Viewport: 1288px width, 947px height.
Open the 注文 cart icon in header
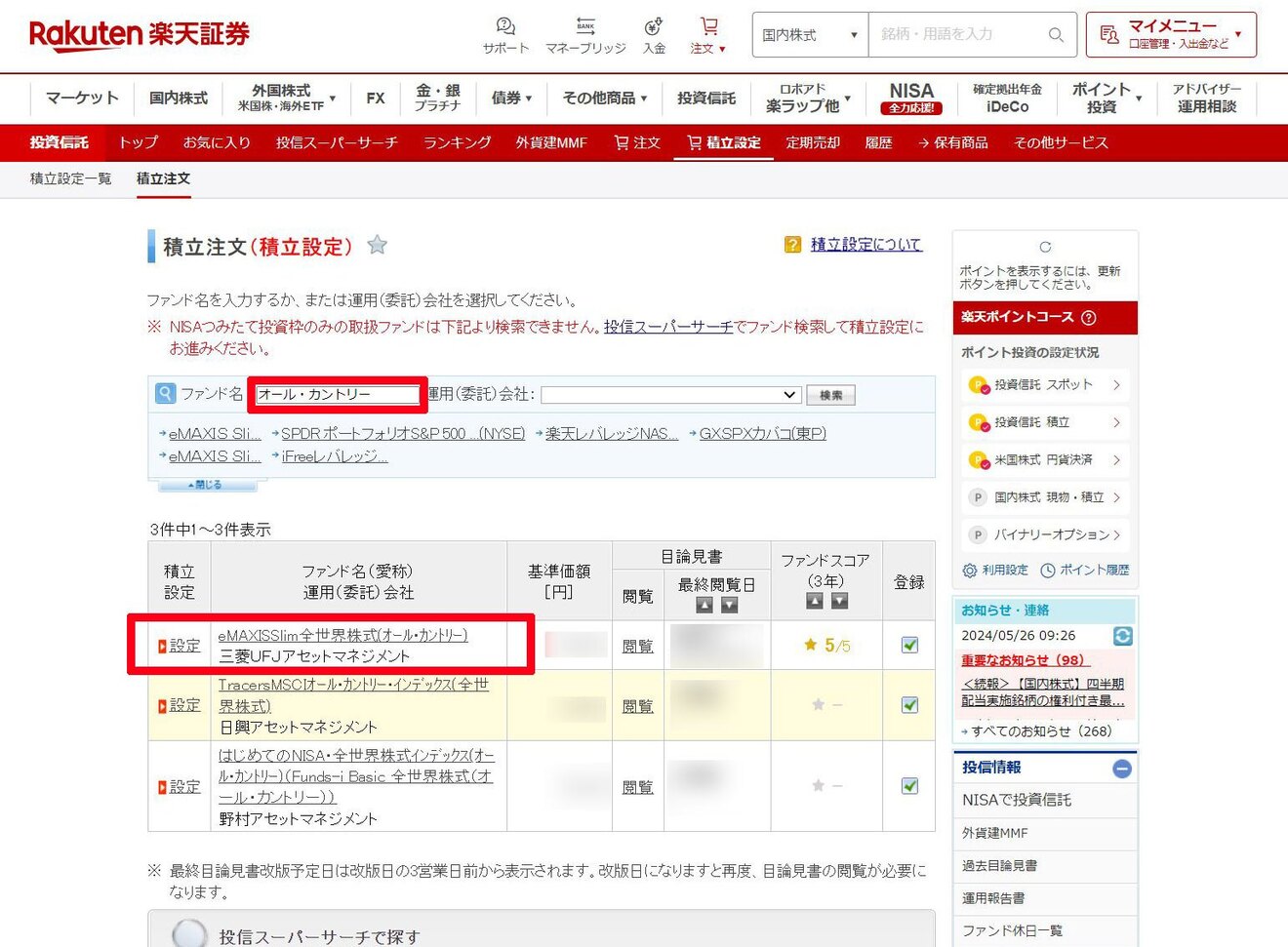[708, 35]
